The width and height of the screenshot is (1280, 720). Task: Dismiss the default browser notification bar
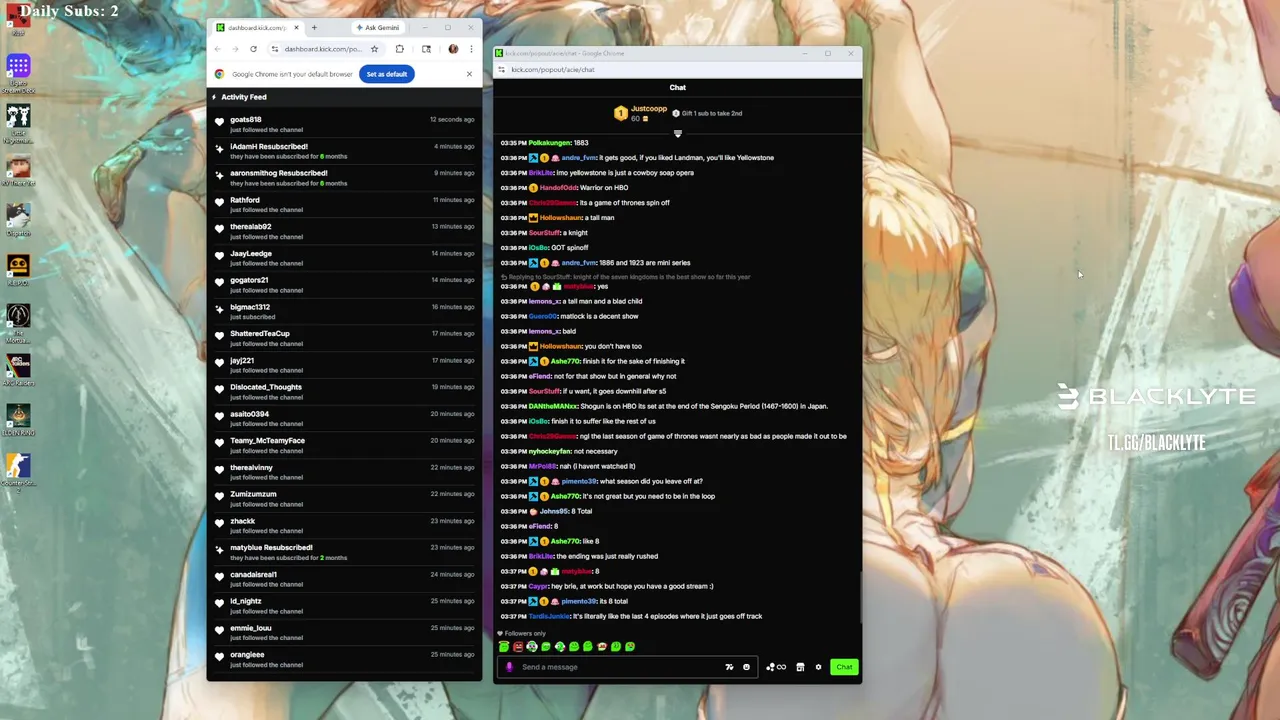coord(469,74)
